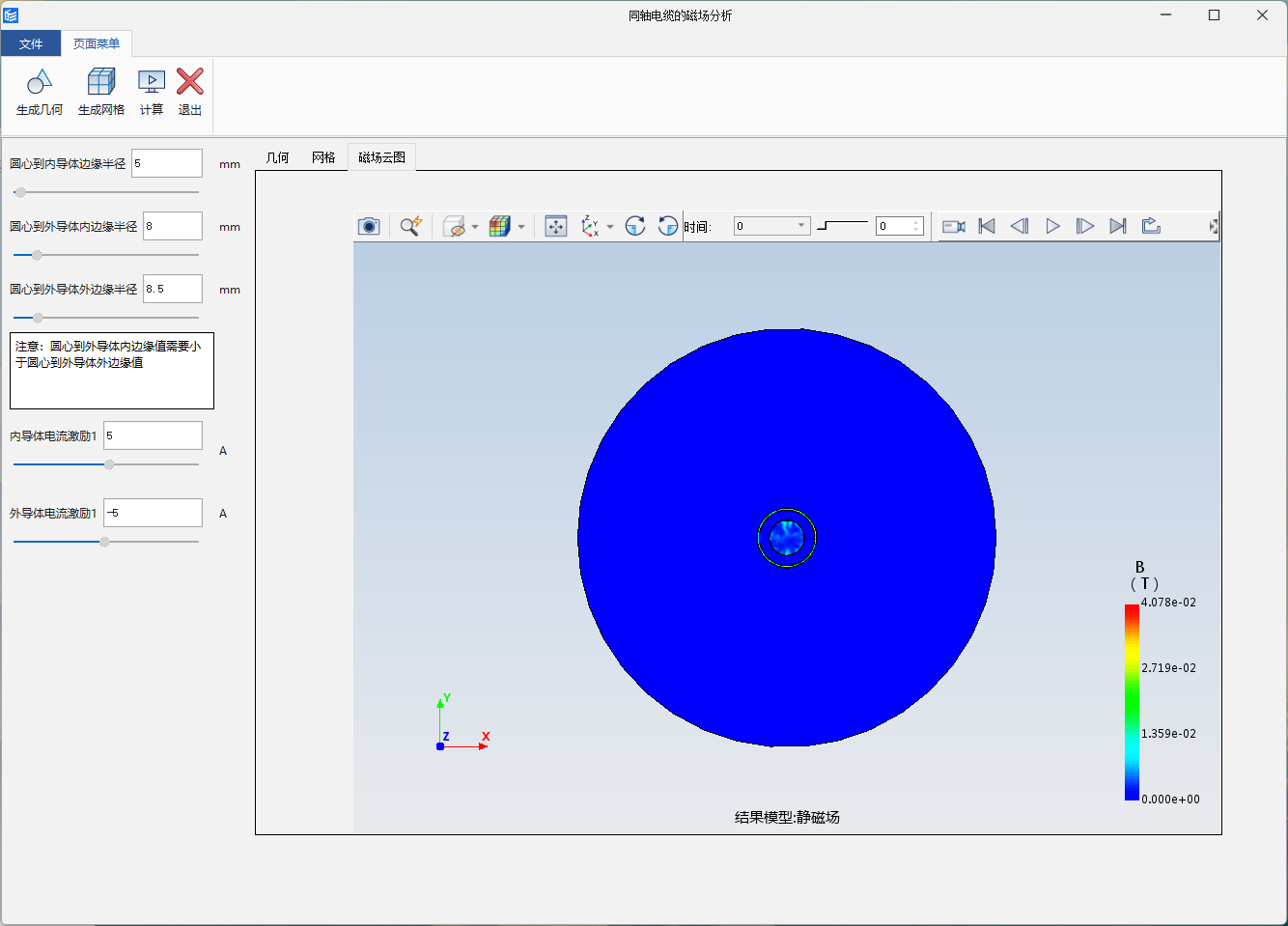Click the 注意 note text box
This screenshot has height=926, width=1288.
coord(112,371)
